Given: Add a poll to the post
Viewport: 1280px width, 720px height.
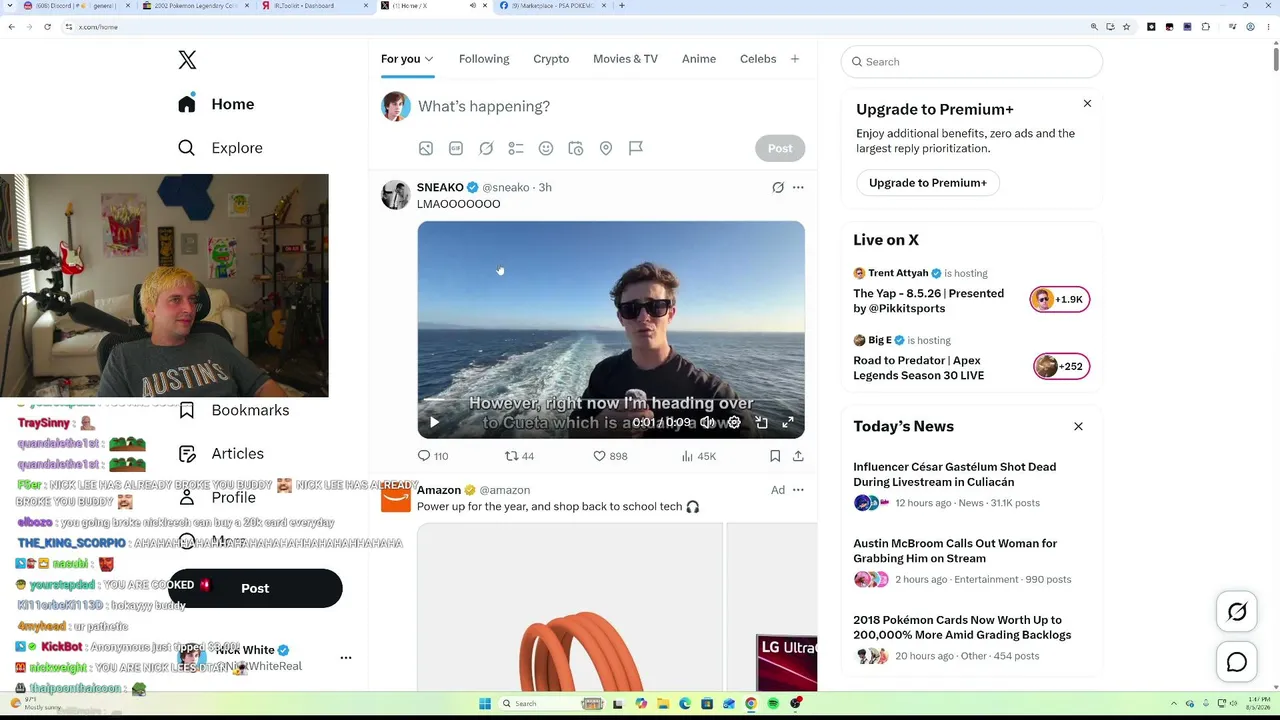Looking at the screenshot, I should [x=516, y=148].
